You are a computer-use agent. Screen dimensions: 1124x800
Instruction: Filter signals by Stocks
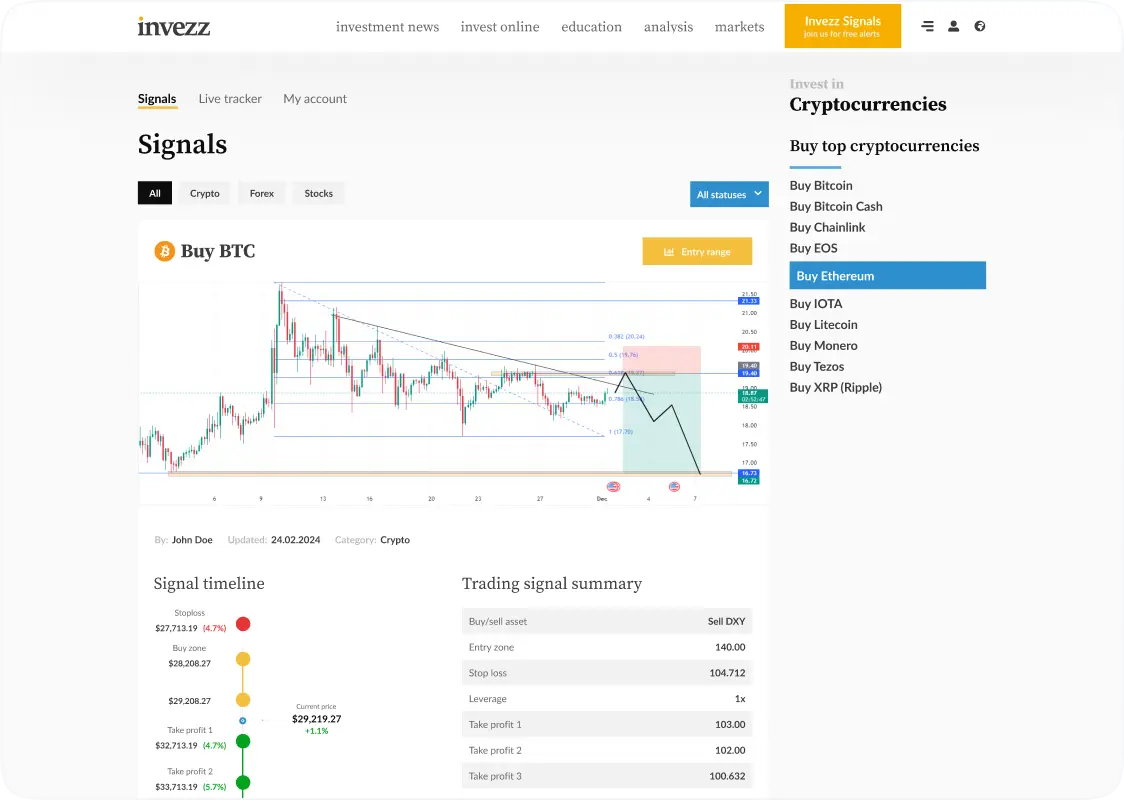click(x=318, y=194)
